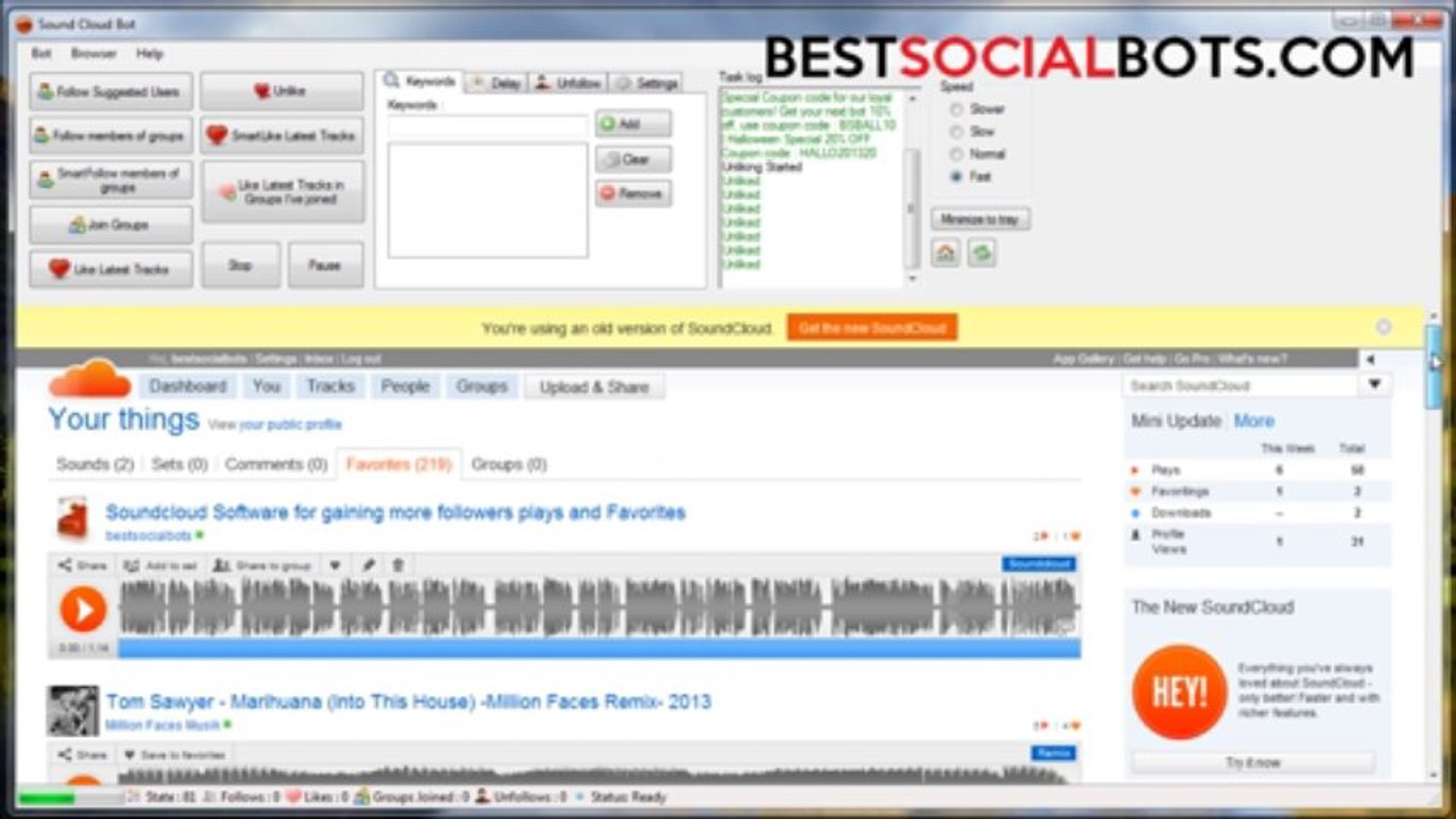
Task: Switch to the Keywords tab
Action: tap(420, 81)
